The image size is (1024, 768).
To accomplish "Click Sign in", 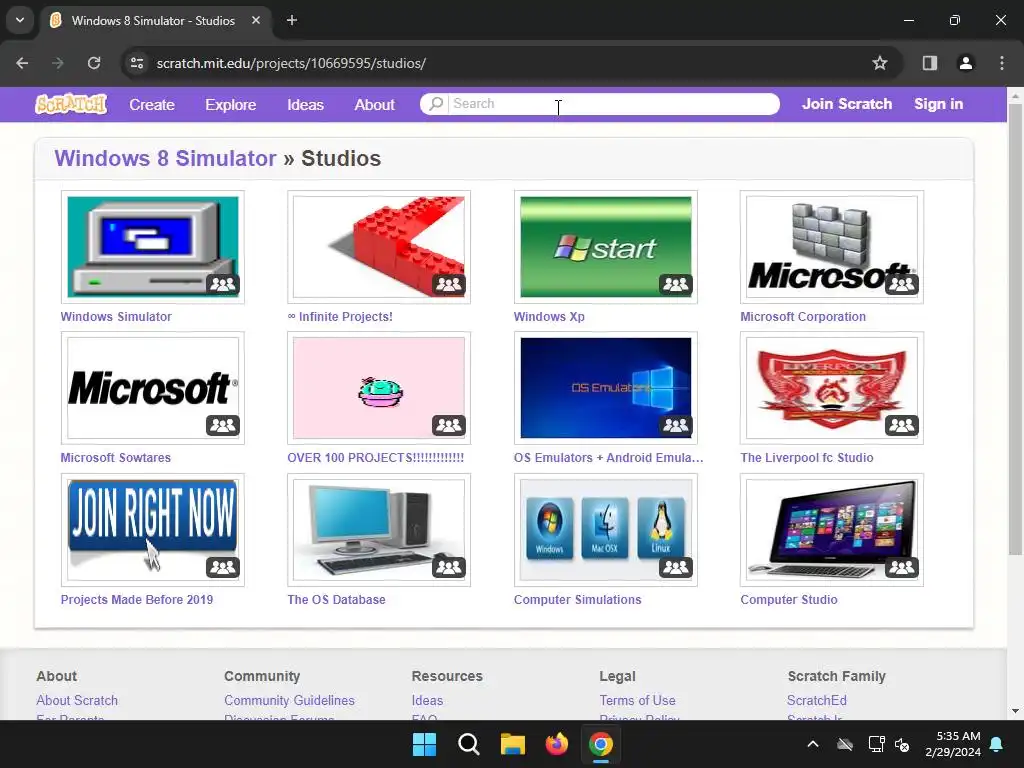I will [938, 104].
